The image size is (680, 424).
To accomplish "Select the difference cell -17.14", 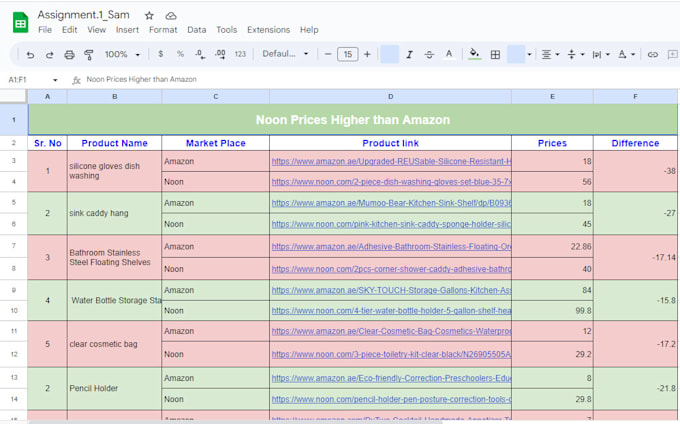I will (635, 258).
